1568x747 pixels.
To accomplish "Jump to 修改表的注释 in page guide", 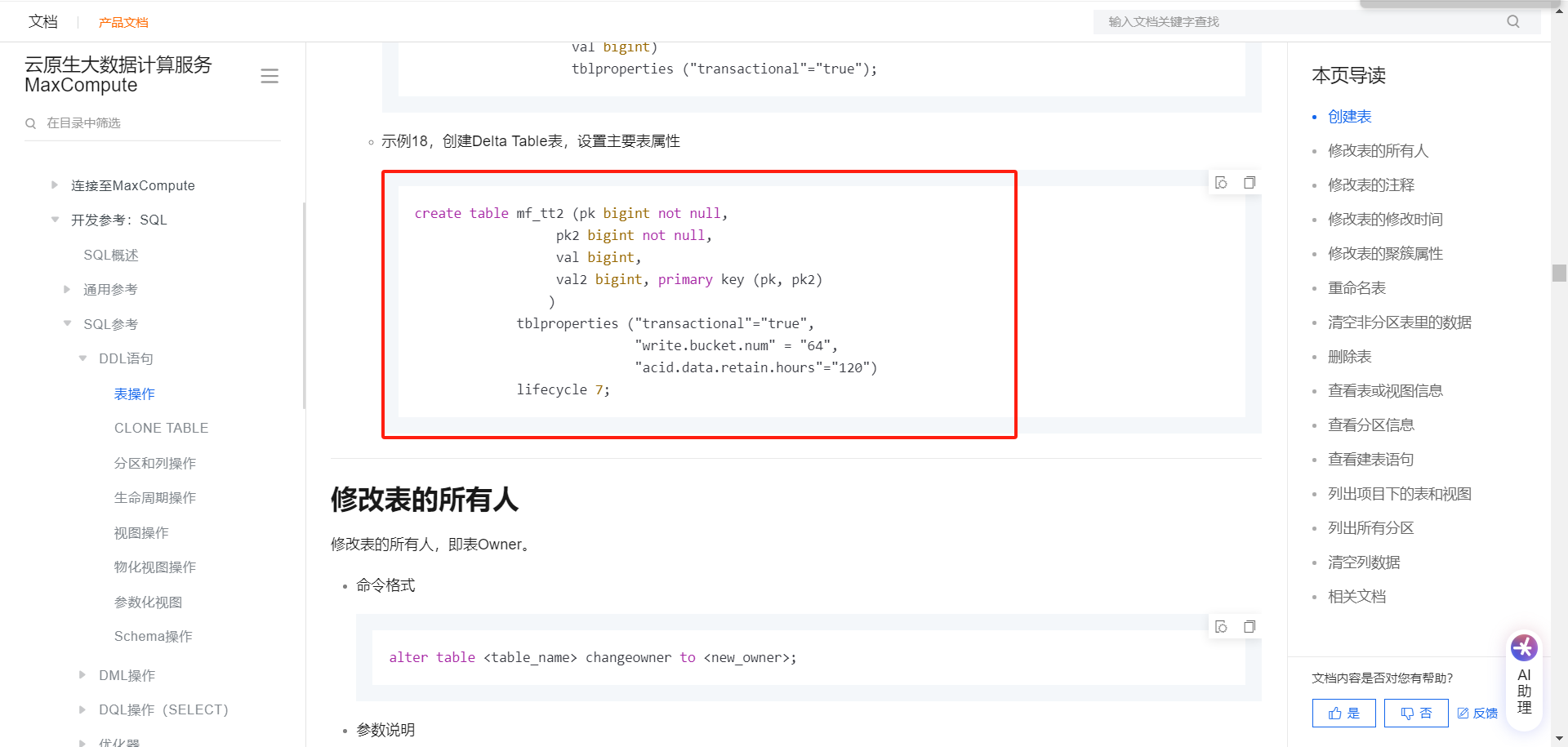I will [1371, 185].
